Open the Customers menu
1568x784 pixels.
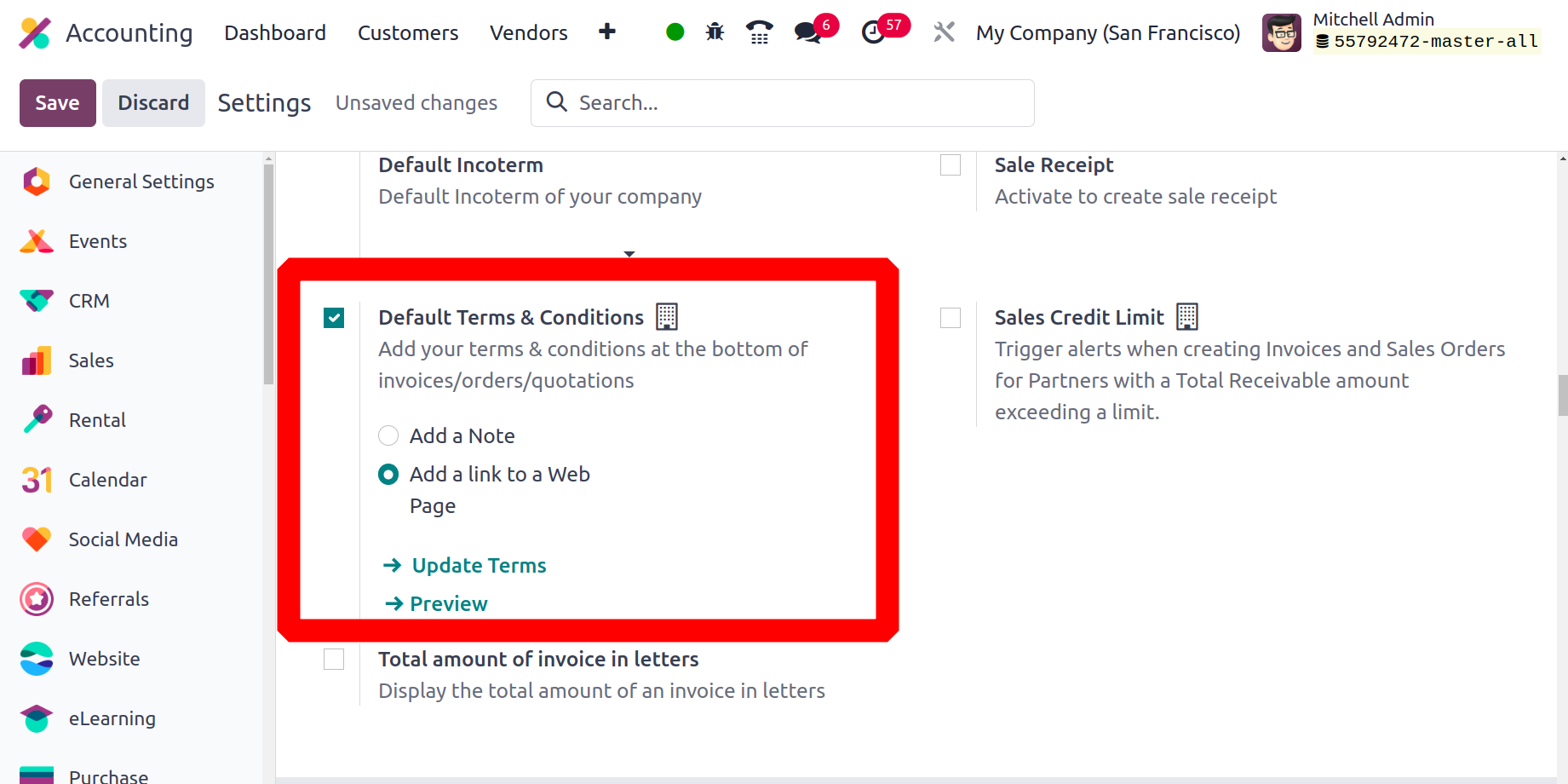408,32
